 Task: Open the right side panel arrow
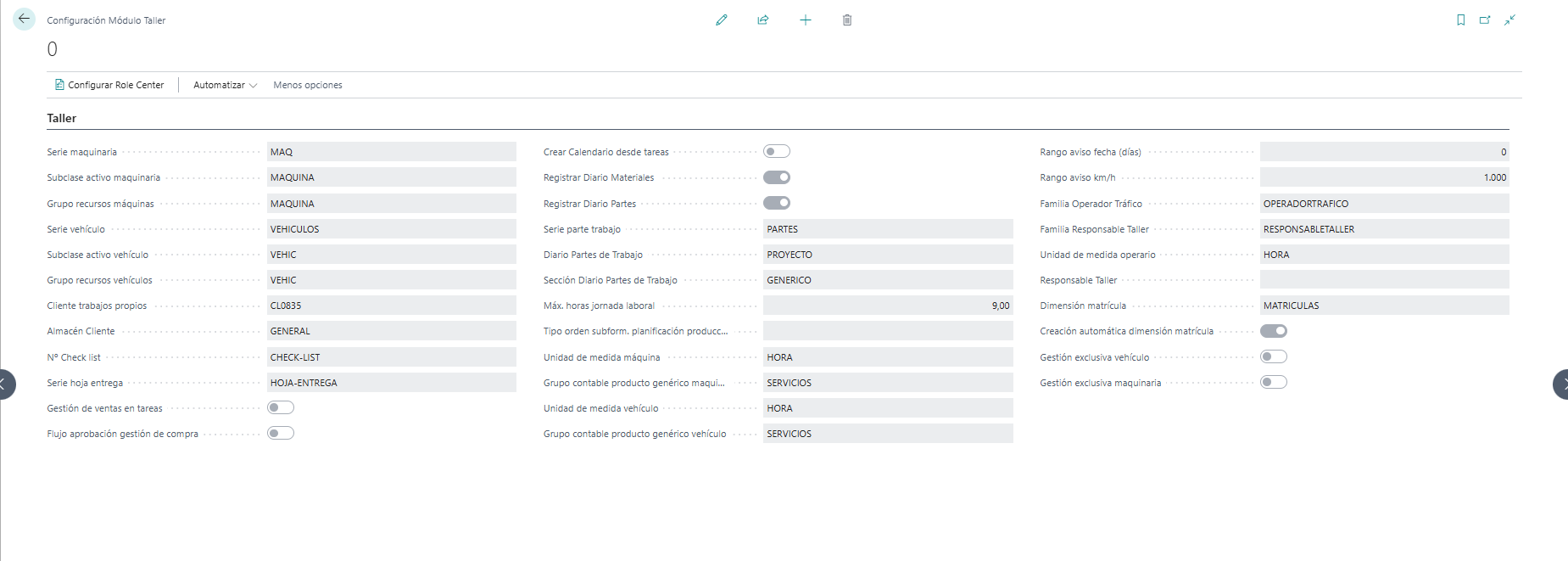(1560, 384)
